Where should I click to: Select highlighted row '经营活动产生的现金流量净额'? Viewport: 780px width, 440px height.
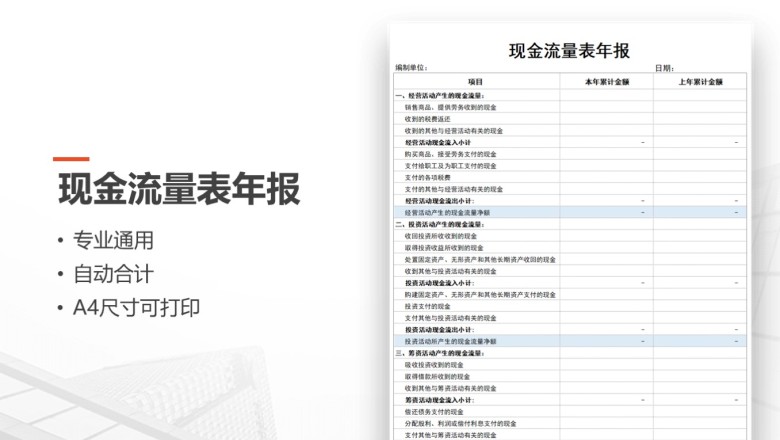pos(570,212)
